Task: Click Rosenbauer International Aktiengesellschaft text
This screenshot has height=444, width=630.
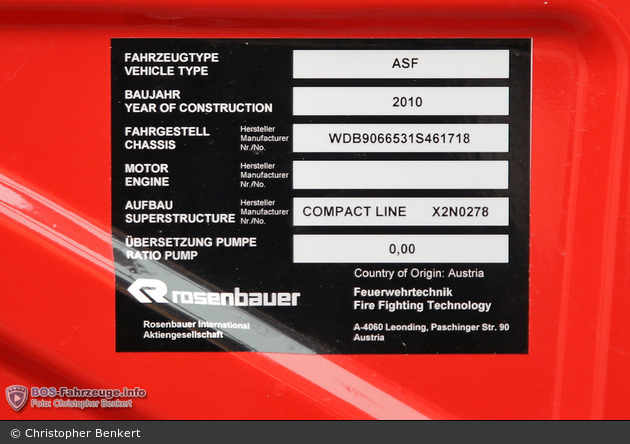Action: [196, 329]
